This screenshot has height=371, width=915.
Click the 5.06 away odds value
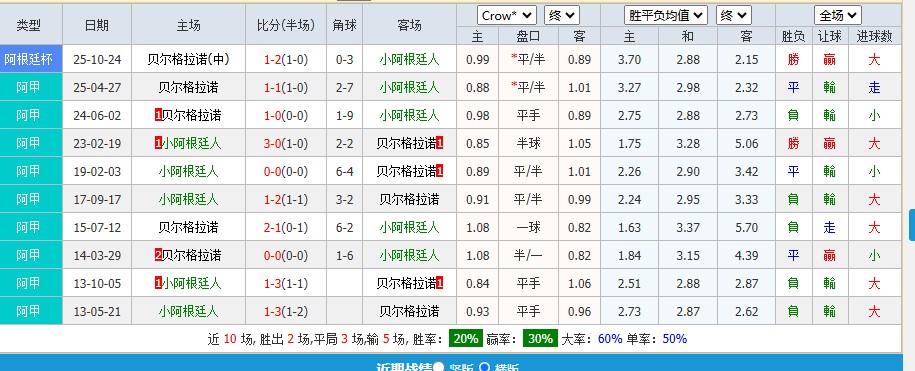[x=746, y=144]
